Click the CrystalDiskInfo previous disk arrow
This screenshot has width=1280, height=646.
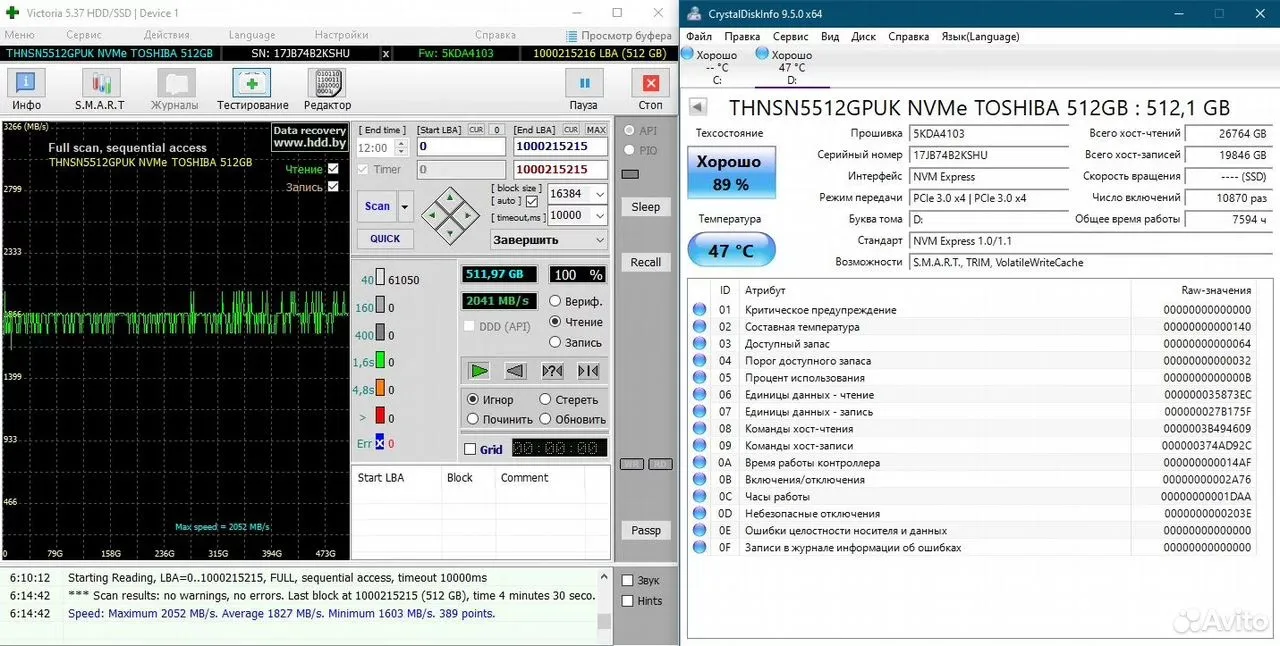point(698,107)
